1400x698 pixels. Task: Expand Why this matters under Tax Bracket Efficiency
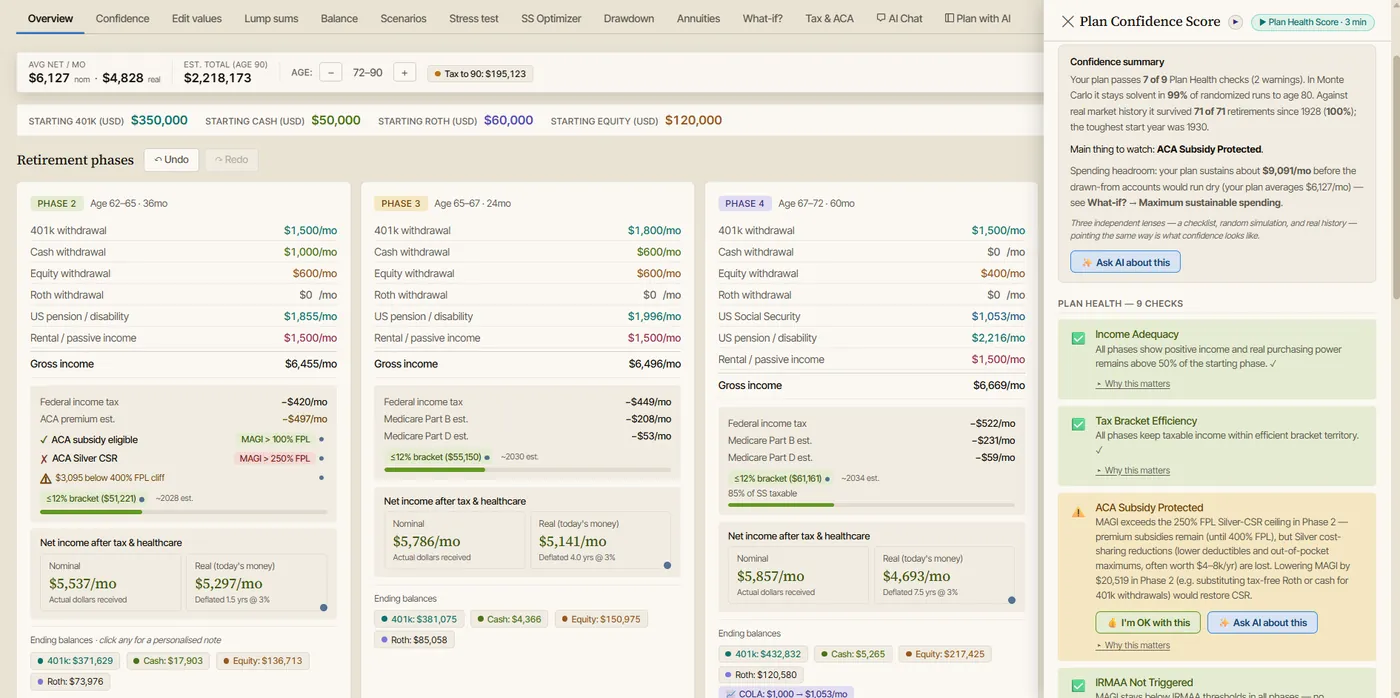pyautogui.click(x=1132, y=470)
